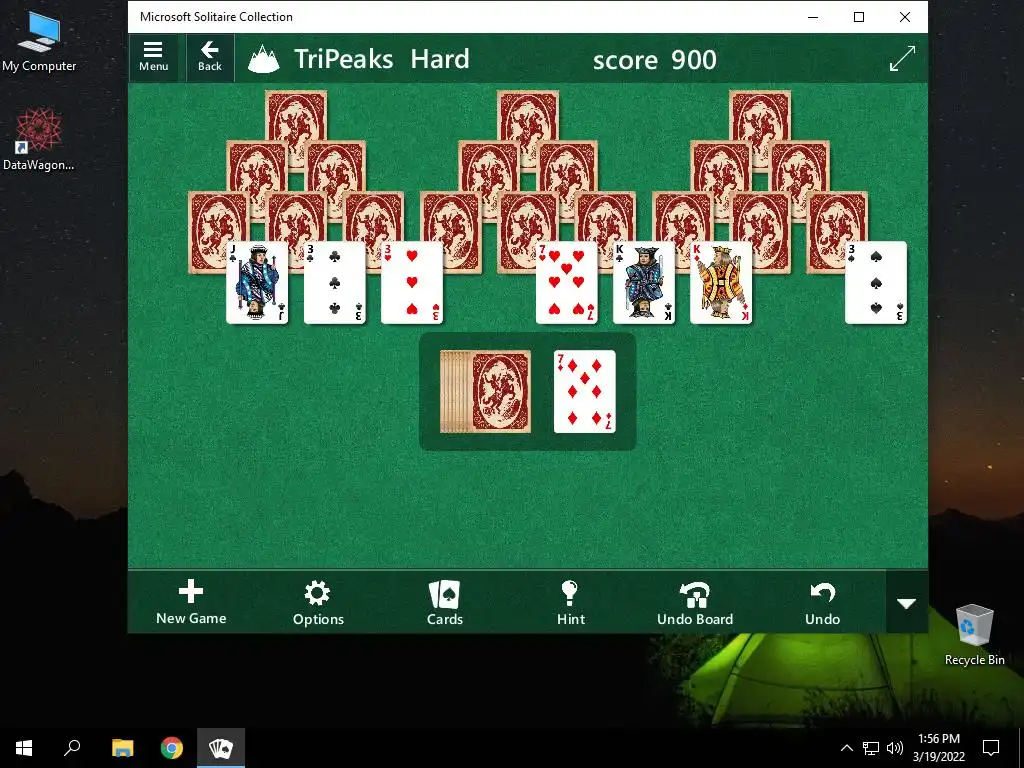Open the hamburger Menu button
The height and width of the screenshot is (768, 1024).
click(x=153, y=57)
